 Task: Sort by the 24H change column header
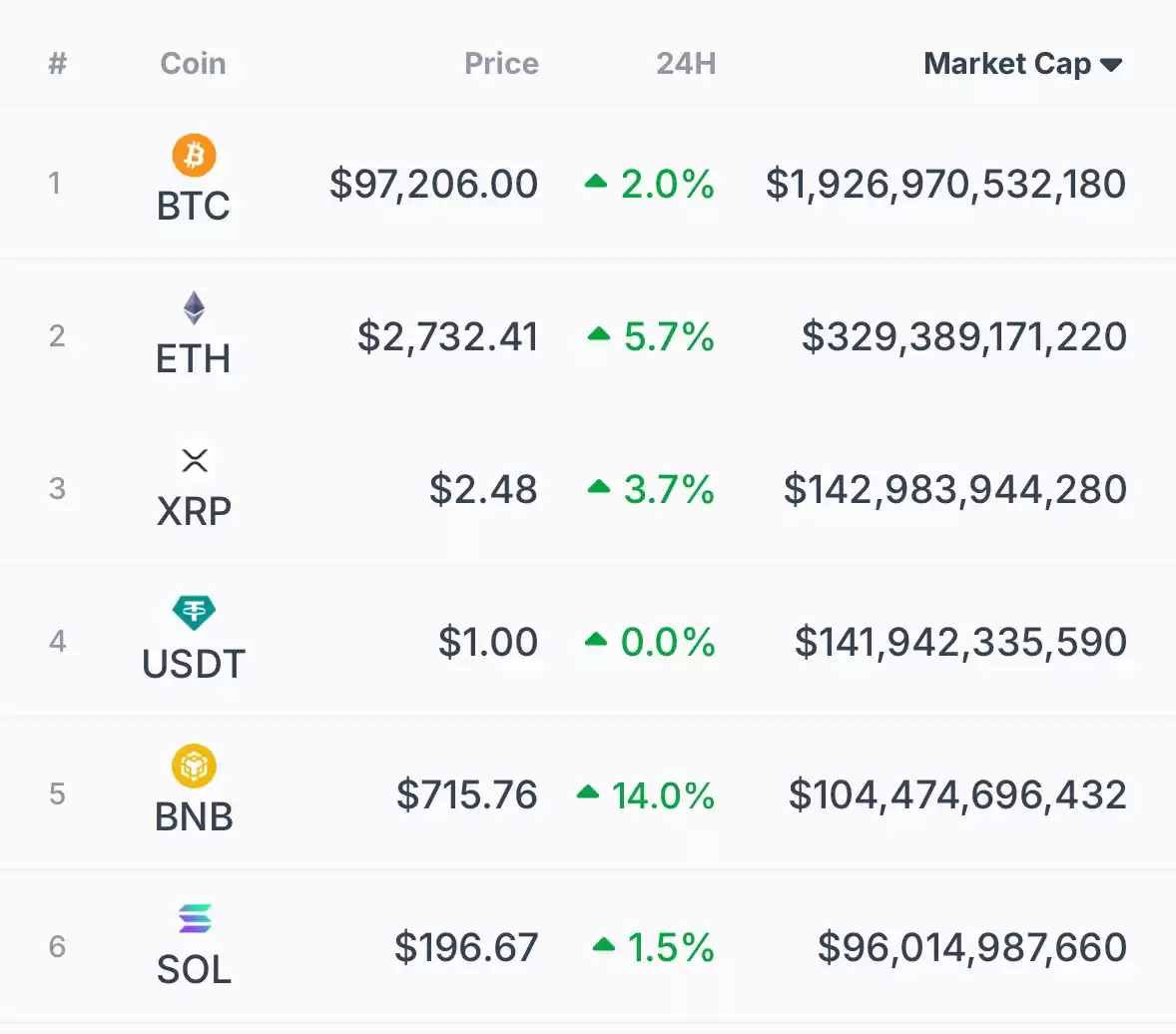click(x=686, y=64)
